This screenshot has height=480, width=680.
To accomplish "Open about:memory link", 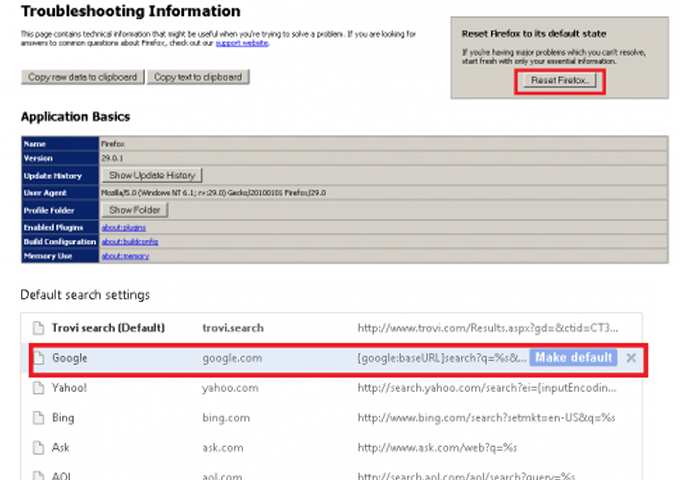I will 125,256.
